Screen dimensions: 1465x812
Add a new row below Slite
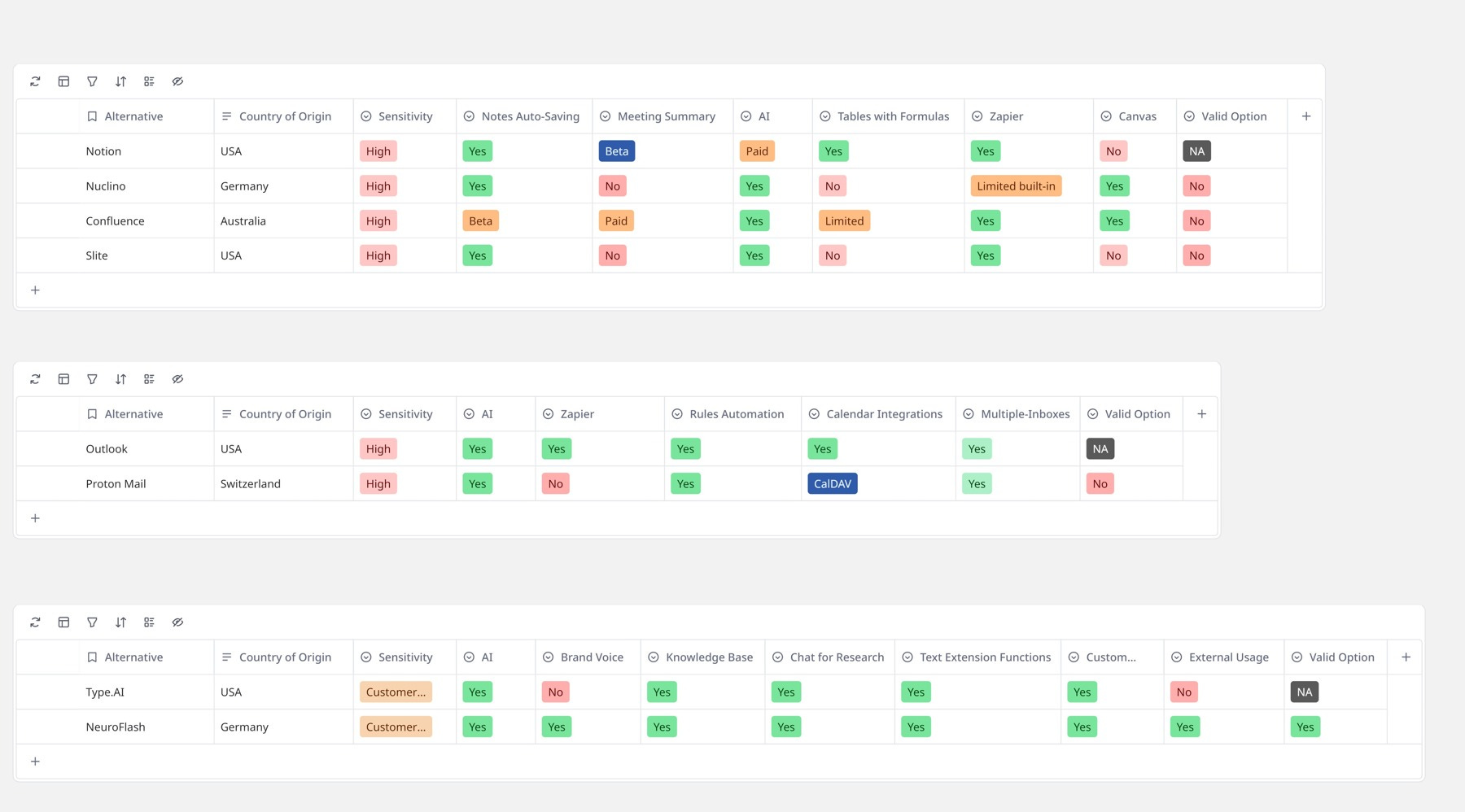[x=35, y=290]
